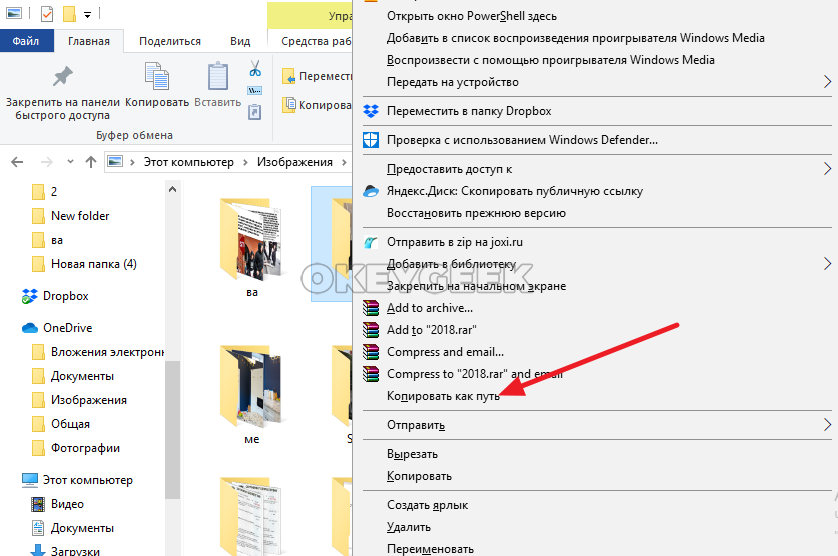838x556 pixels.
Task: Open the Quick Access Toolbar customize dropdown
Action: [88, 15]
